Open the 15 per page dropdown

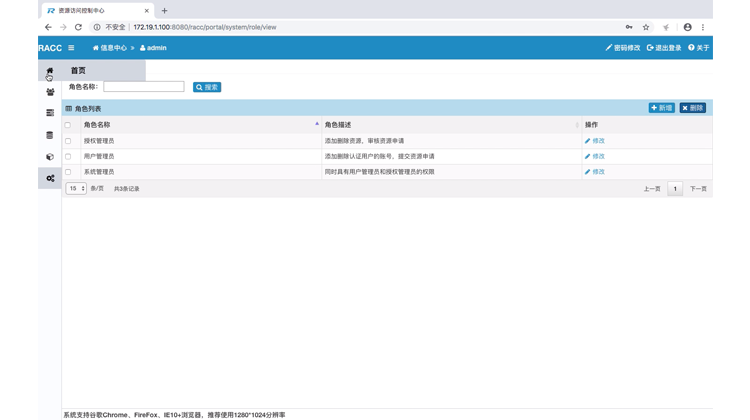tap(76, 188)
